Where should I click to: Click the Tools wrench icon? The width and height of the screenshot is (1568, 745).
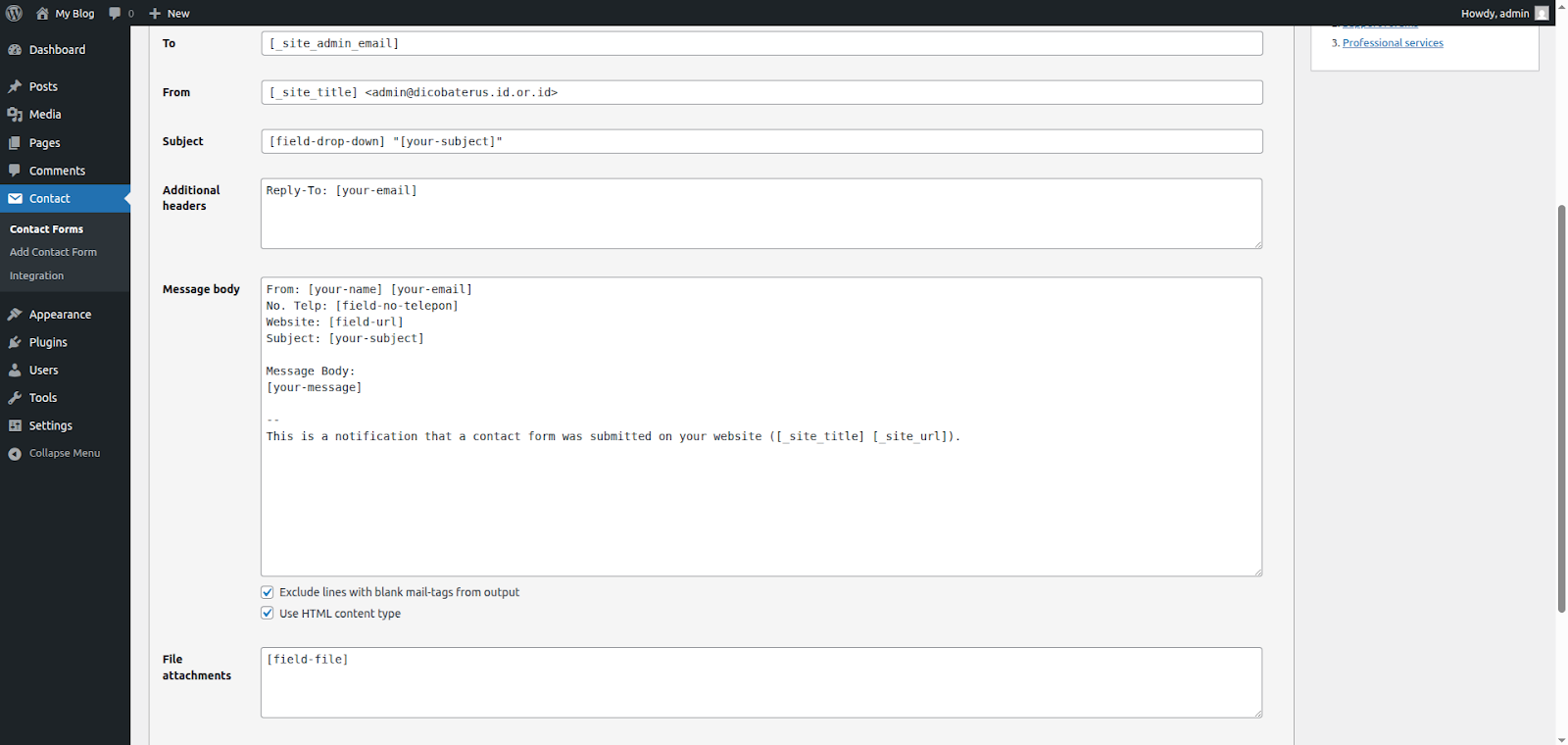tap(15, 398)
